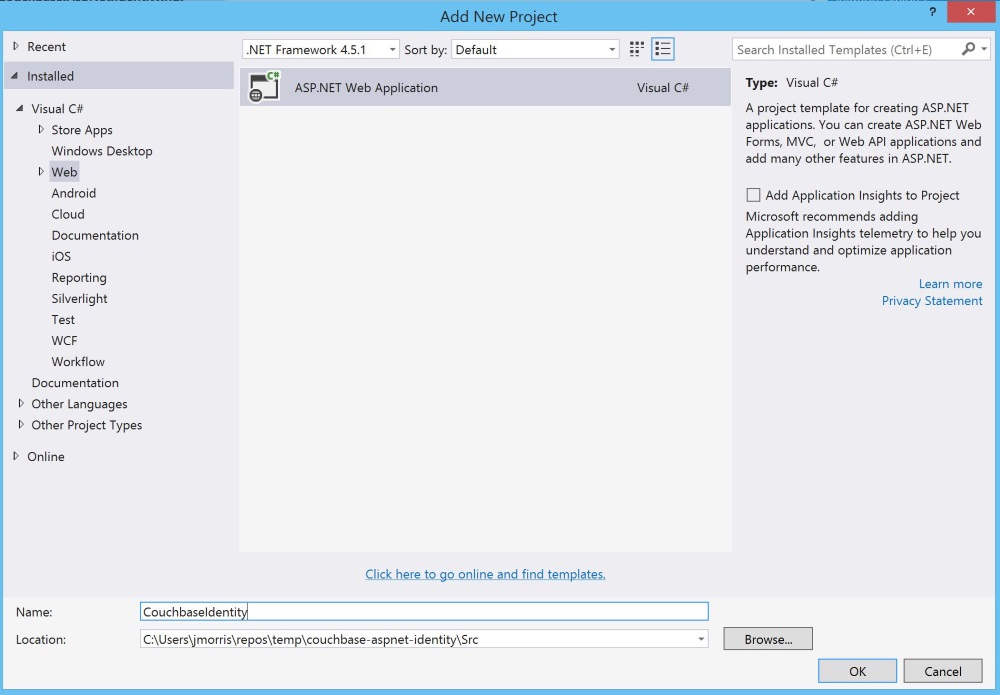Click the go online and find templates link
The image size is (1000, 695).
tap(485, 574)
